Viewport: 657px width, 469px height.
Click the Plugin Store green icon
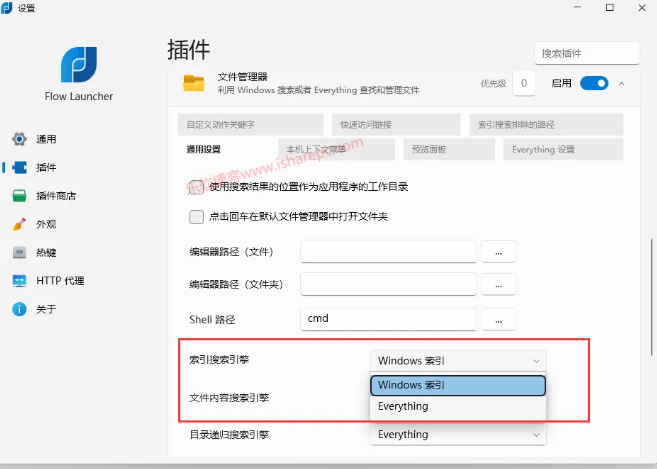(19, 196)
